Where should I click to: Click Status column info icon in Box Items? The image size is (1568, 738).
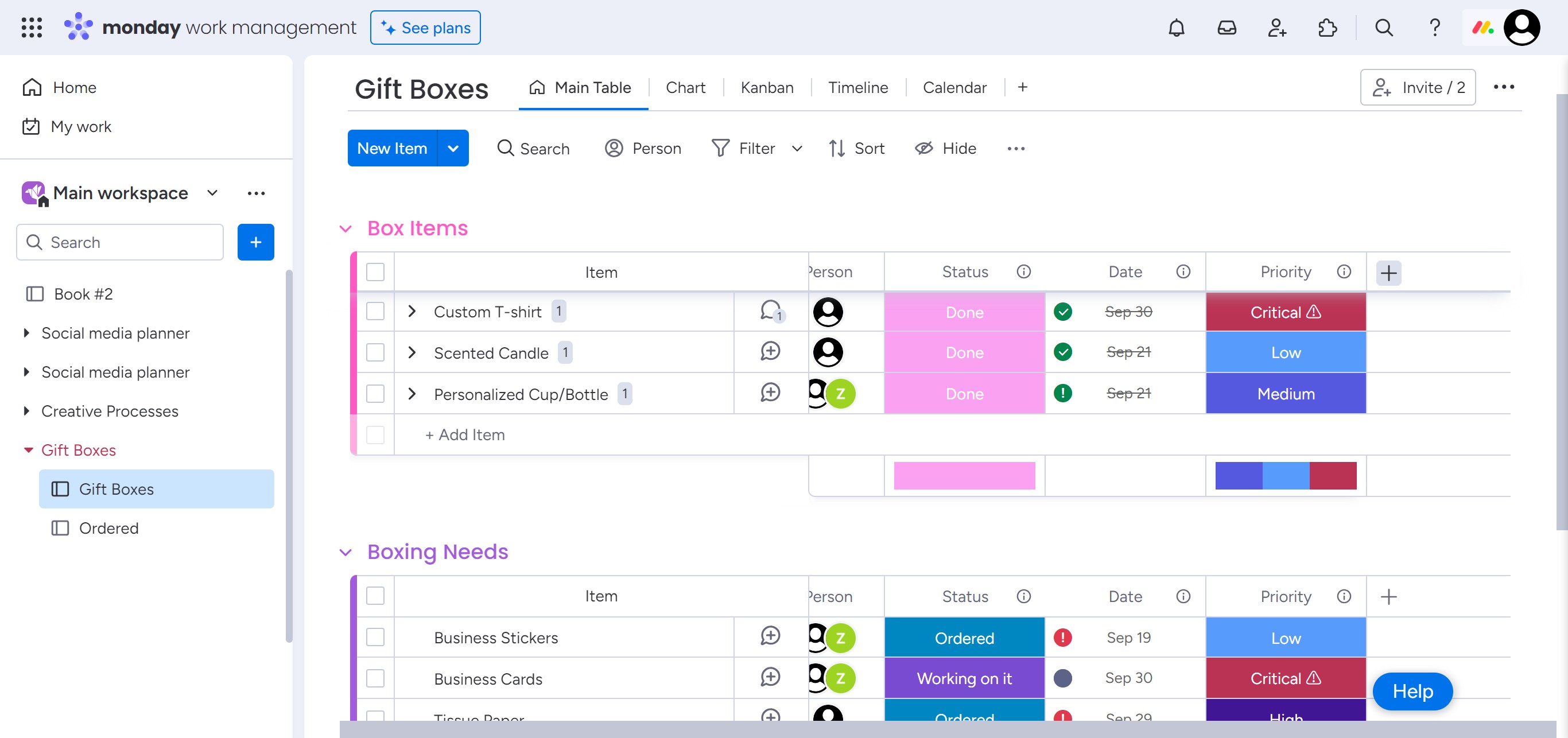coord(1024,272)
